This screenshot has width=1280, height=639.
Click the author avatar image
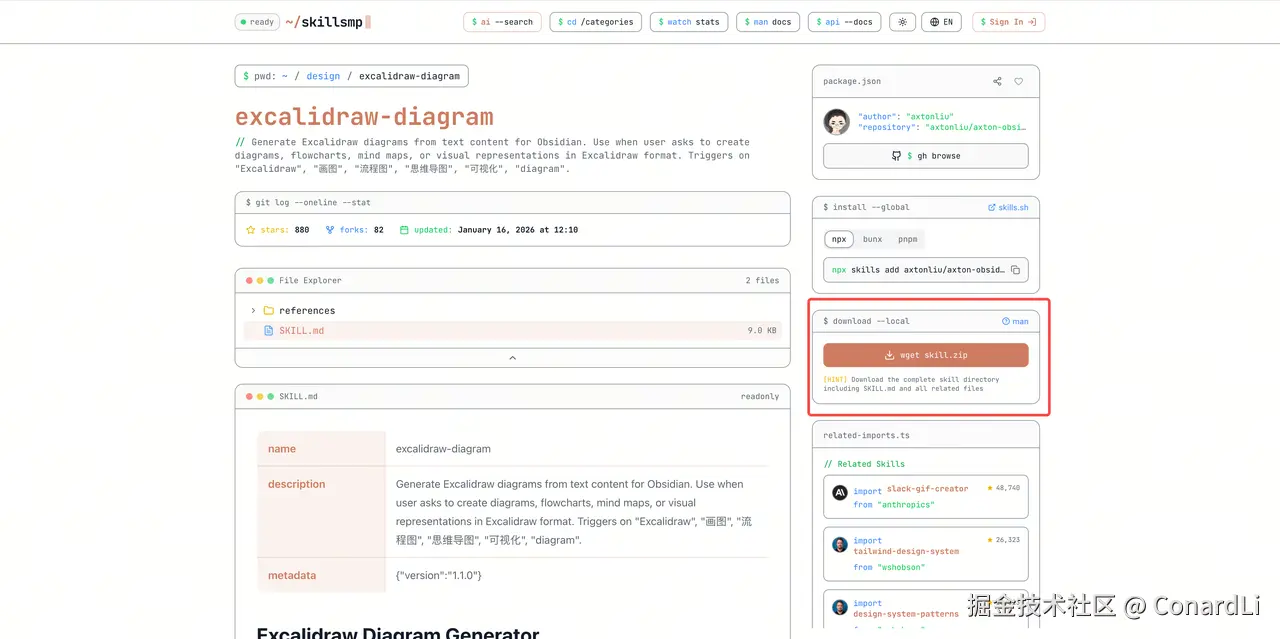836,122
